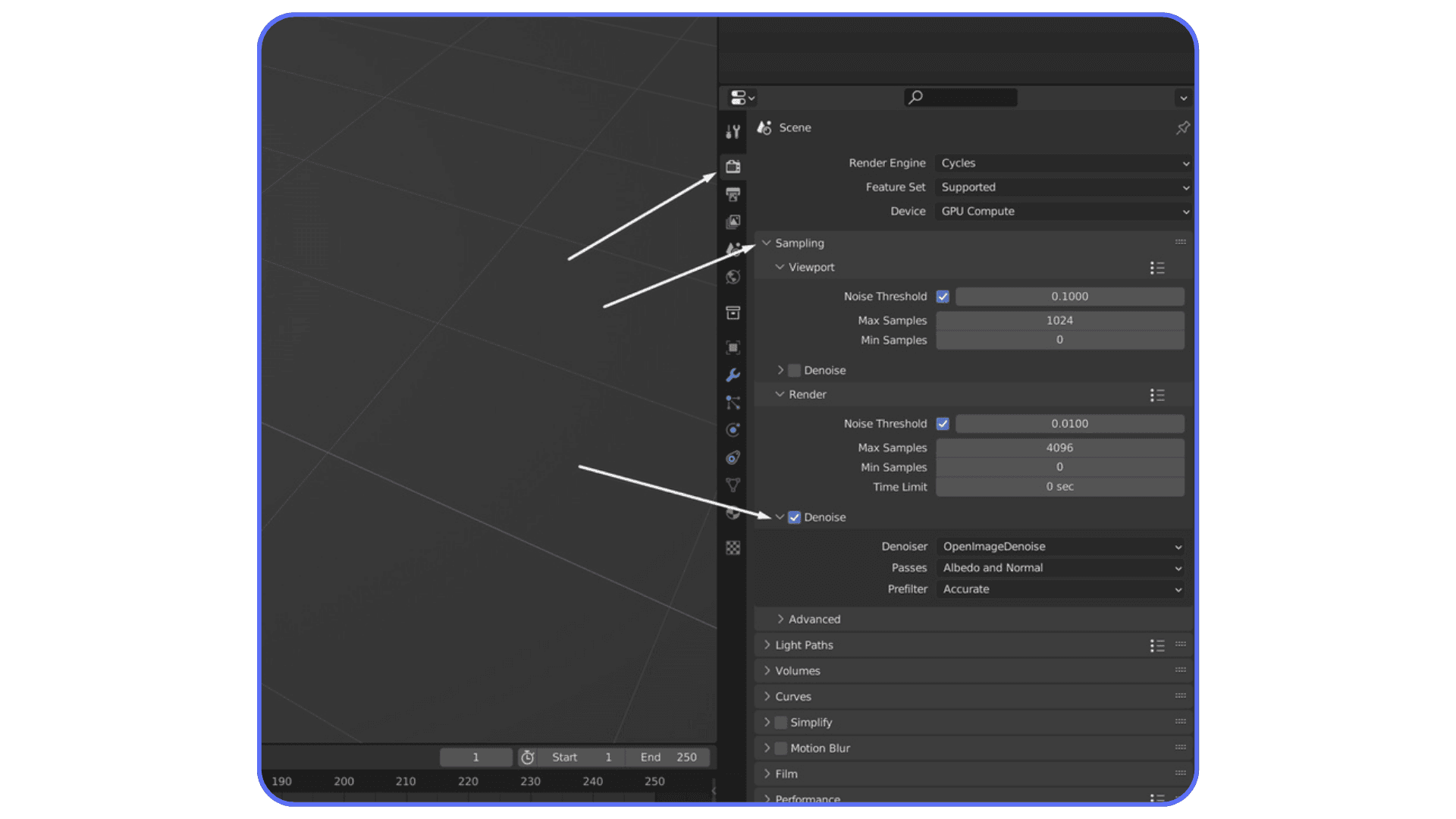Open the Render Engine dropdown
1456x819 pixels.
point(1062,163)
